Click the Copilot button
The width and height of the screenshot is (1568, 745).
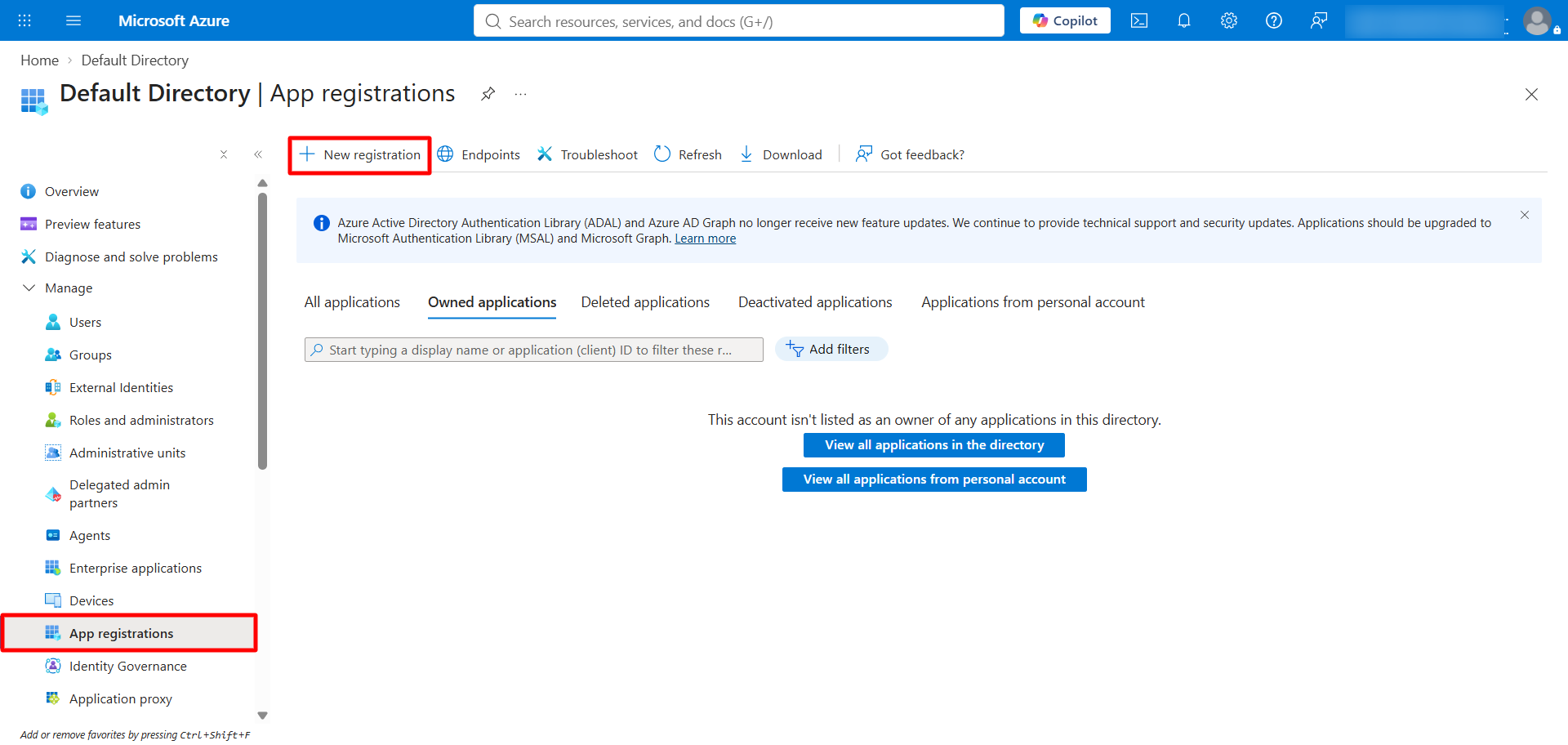coord(1065,20)
